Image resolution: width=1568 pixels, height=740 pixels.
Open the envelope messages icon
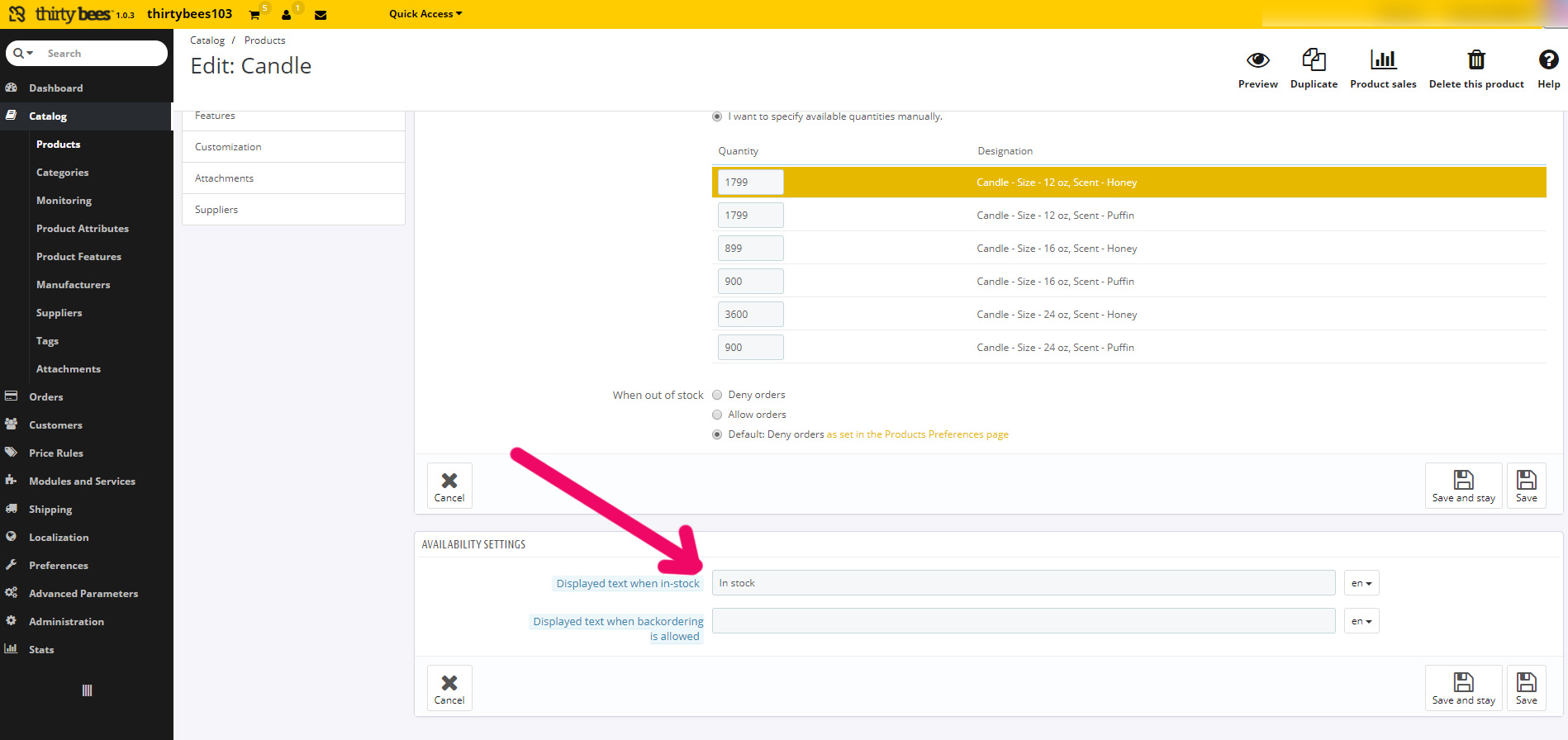[x=321, y=15]
